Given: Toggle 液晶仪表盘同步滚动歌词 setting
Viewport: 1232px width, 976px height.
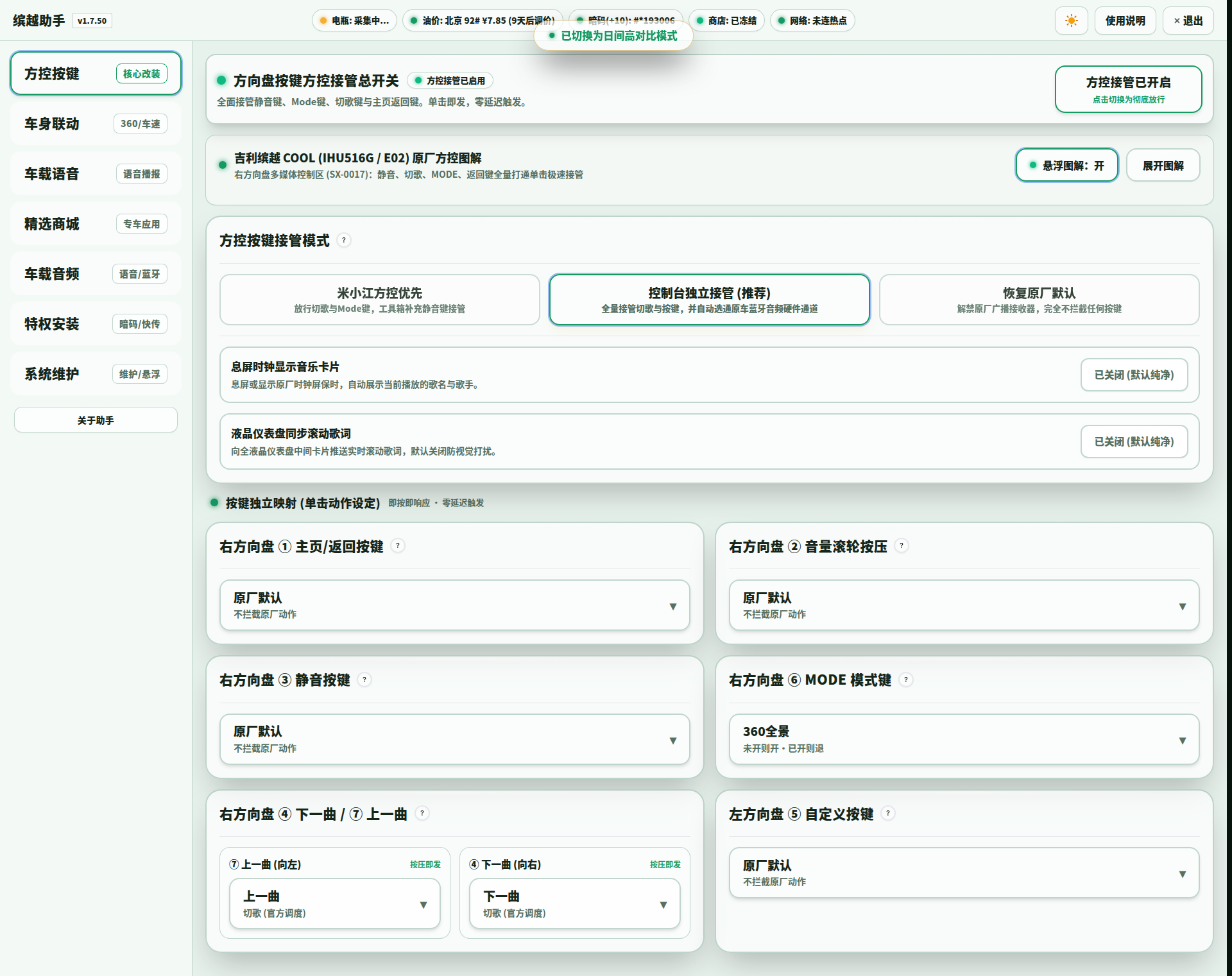Looking at the screenshot, I should (1134, 441).
